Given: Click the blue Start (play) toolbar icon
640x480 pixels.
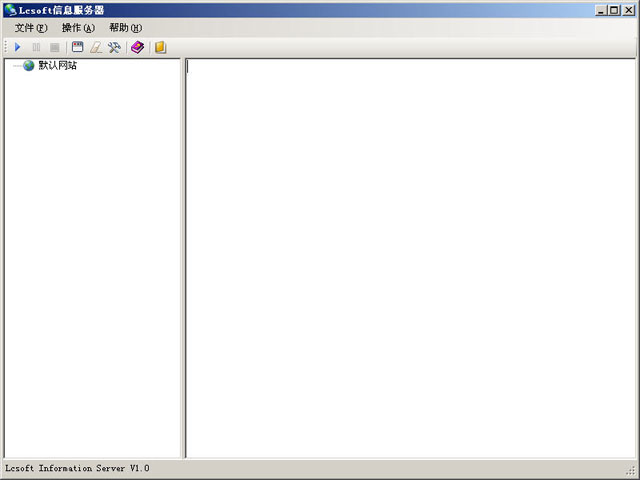Looking at the screenshot, I should point(18,47).
